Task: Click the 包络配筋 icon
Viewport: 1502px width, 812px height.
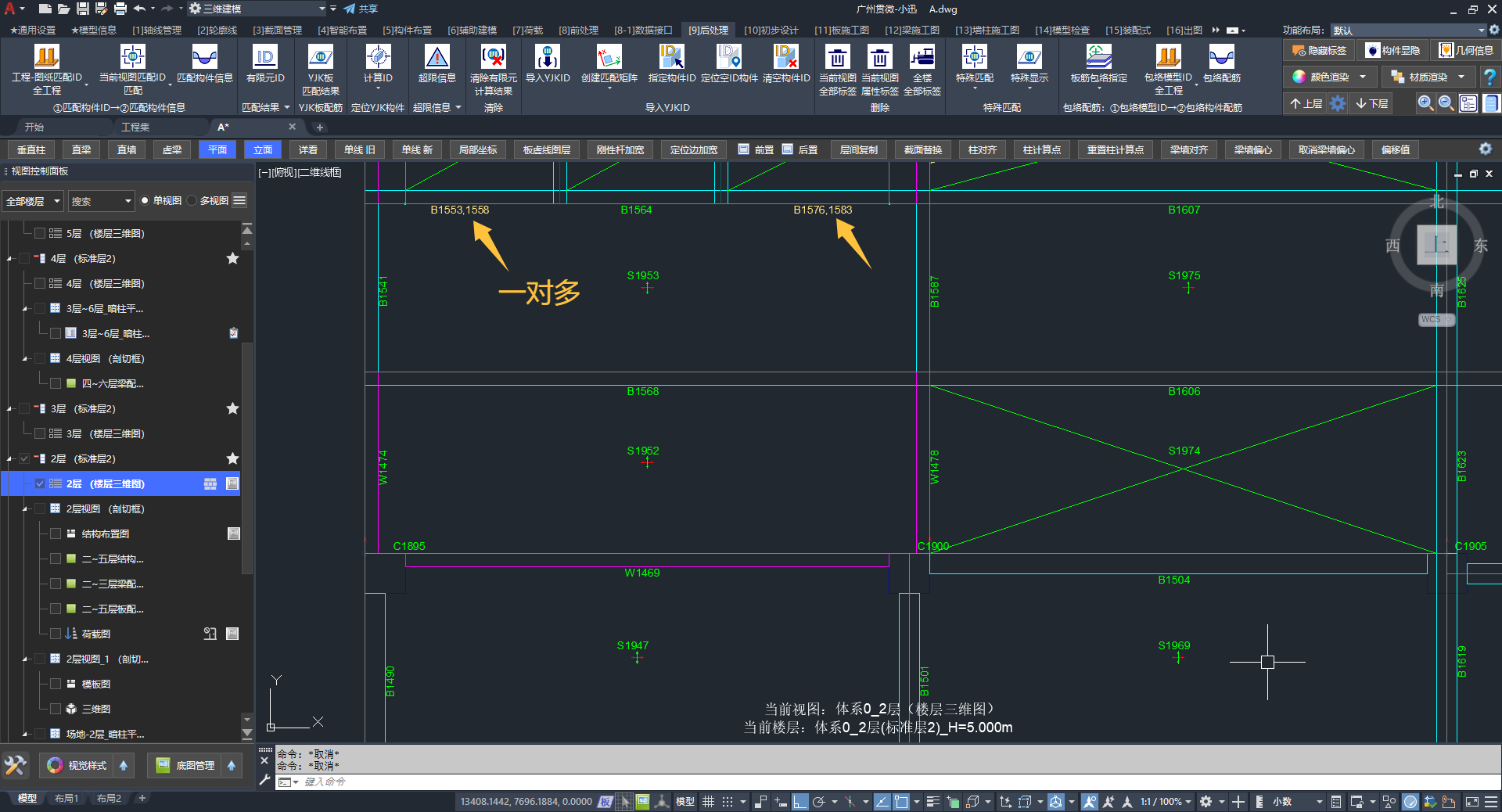Action: click(1221, 56)
